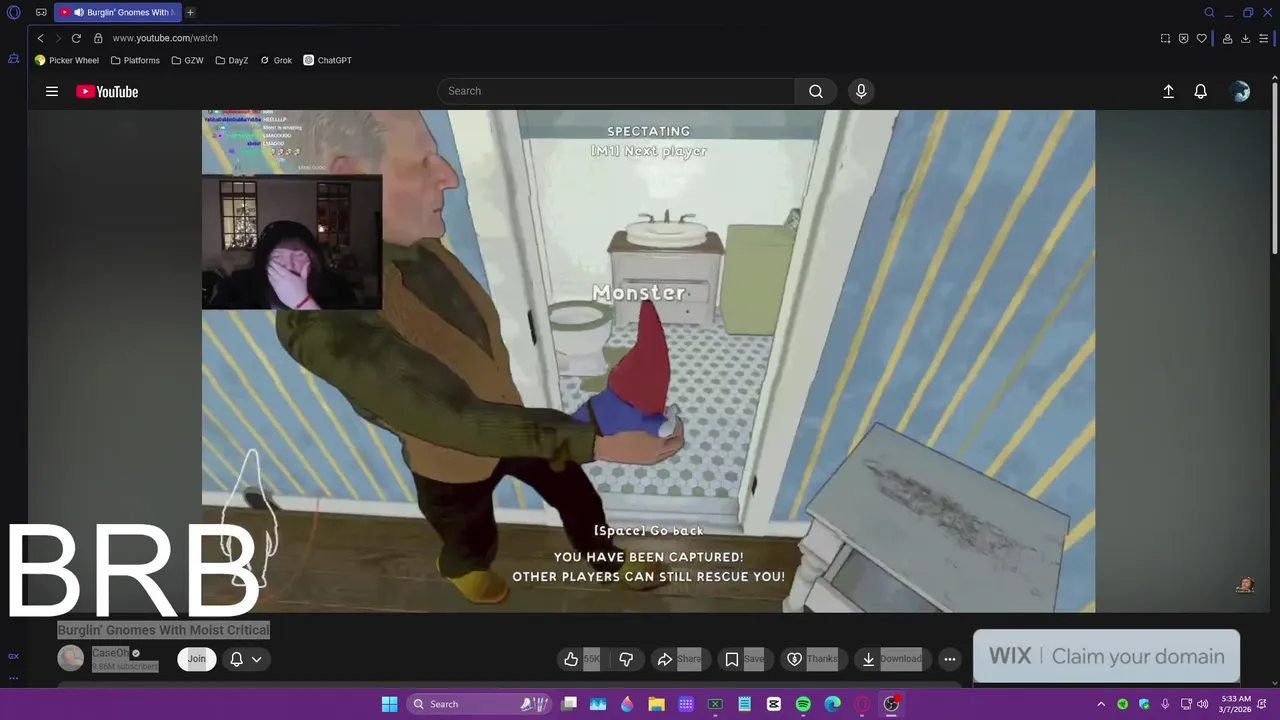
Task: Open sidebar setup three-dots menu
Action: point(13,678)
